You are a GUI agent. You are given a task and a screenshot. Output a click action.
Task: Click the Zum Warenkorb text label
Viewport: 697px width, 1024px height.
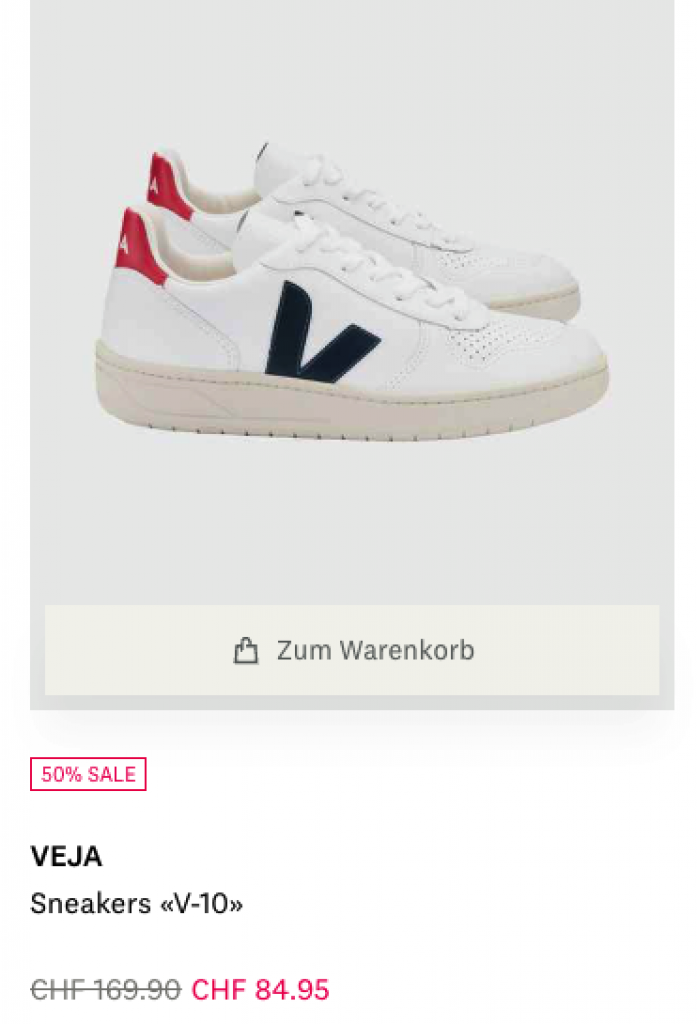(x=376, y=650)
